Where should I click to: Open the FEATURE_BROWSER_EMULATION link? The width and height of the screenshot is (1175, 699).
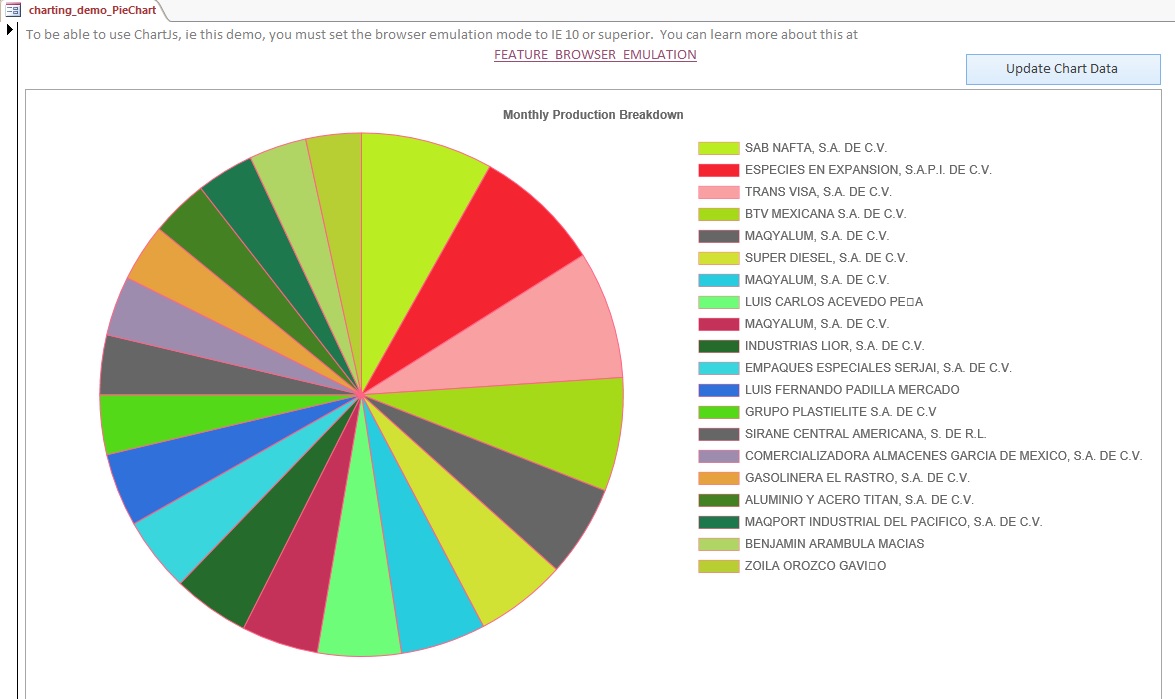click(595, 55)
